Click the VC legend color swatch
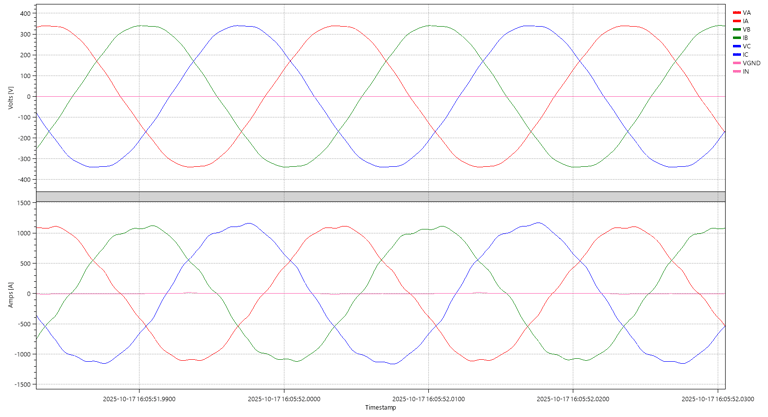This screenshot has height=417, width=768. pos(737,46)
